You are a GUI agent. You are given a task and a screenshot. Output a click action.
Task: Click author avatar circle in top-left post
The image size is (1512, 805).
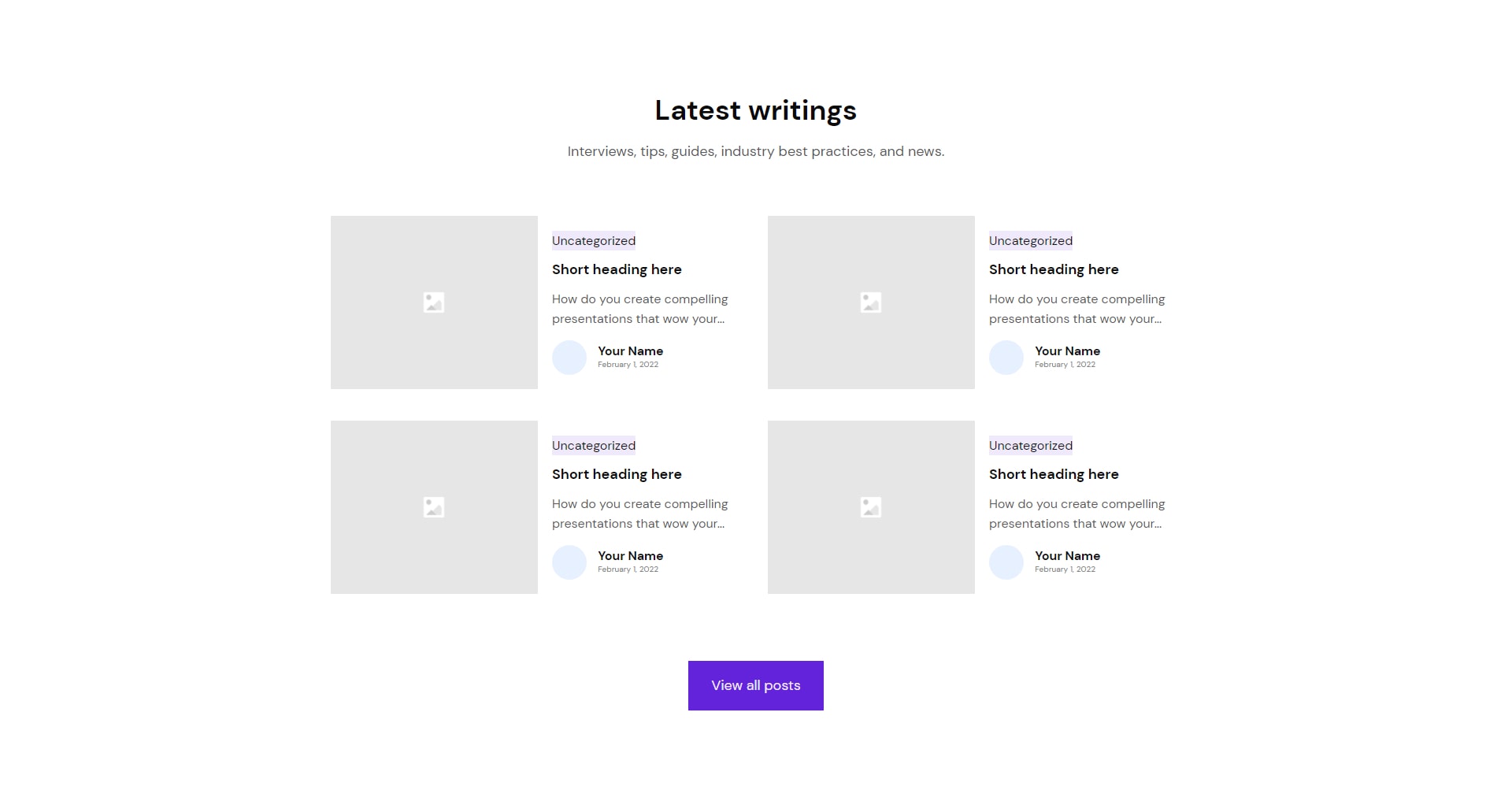point(569,358)
